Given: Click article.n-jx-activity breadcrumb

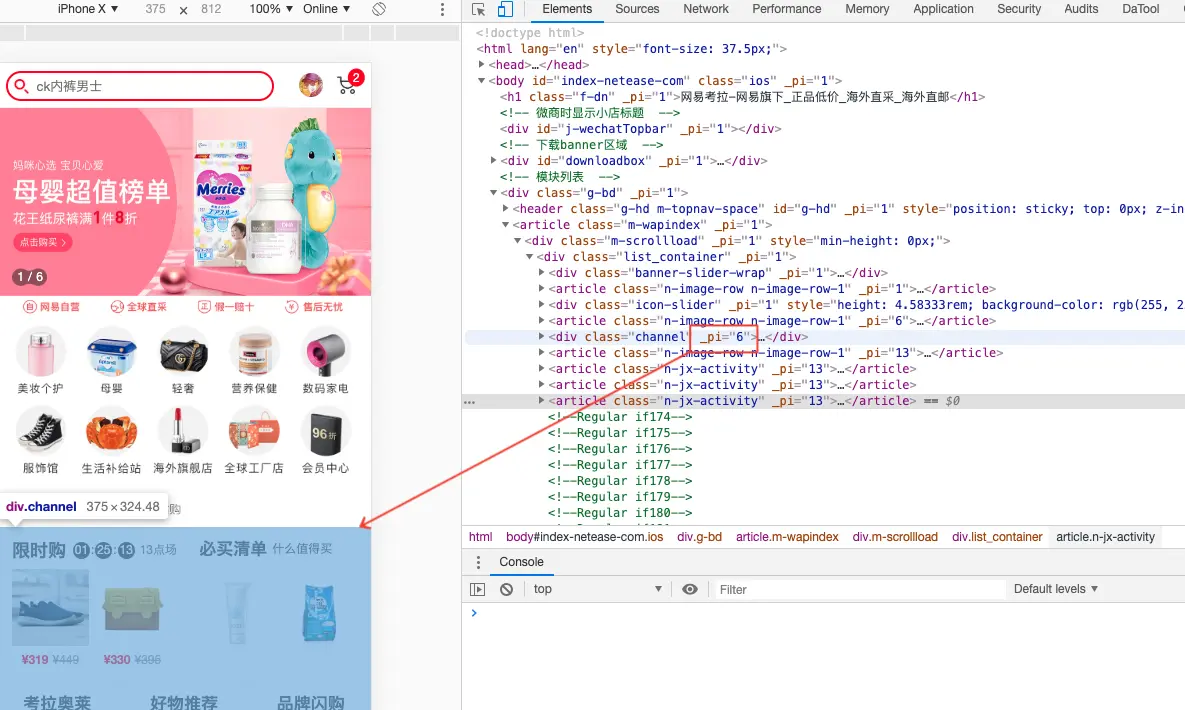Looking at the screenshot, I should pyautogui.click(x=1105, y=537).
